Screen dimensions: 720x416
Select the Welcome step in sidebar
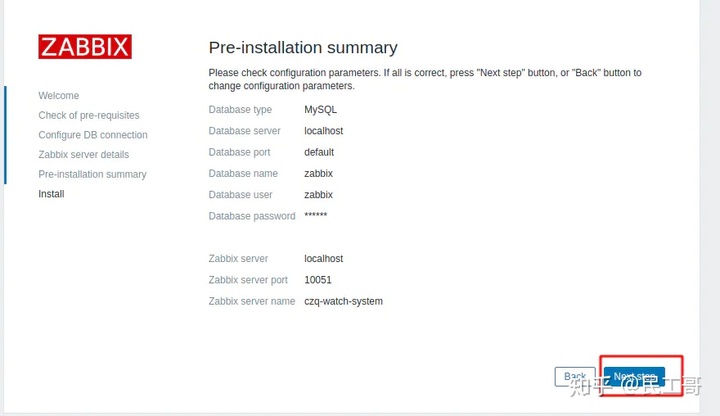pyautogui.click(x=59, y=96)
